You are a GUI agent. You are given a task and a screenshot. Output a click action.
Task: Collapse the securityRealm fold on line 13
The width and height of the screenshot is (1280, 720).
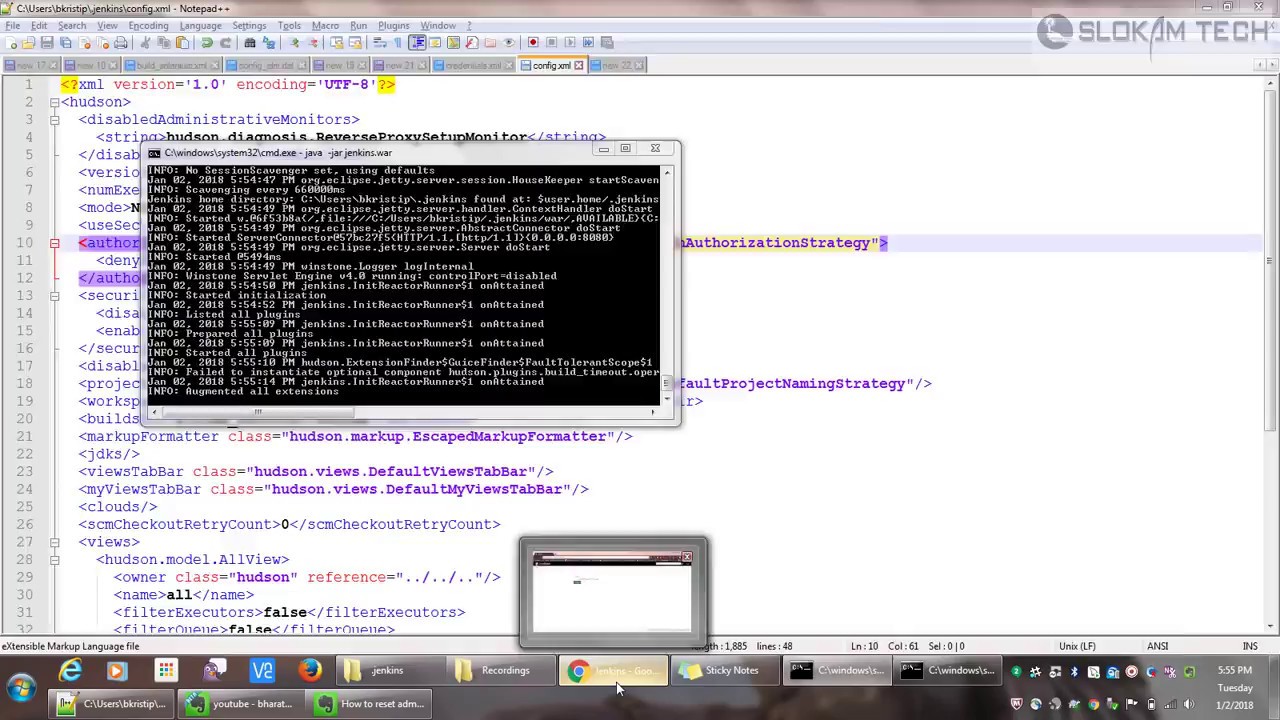(55, 296)
